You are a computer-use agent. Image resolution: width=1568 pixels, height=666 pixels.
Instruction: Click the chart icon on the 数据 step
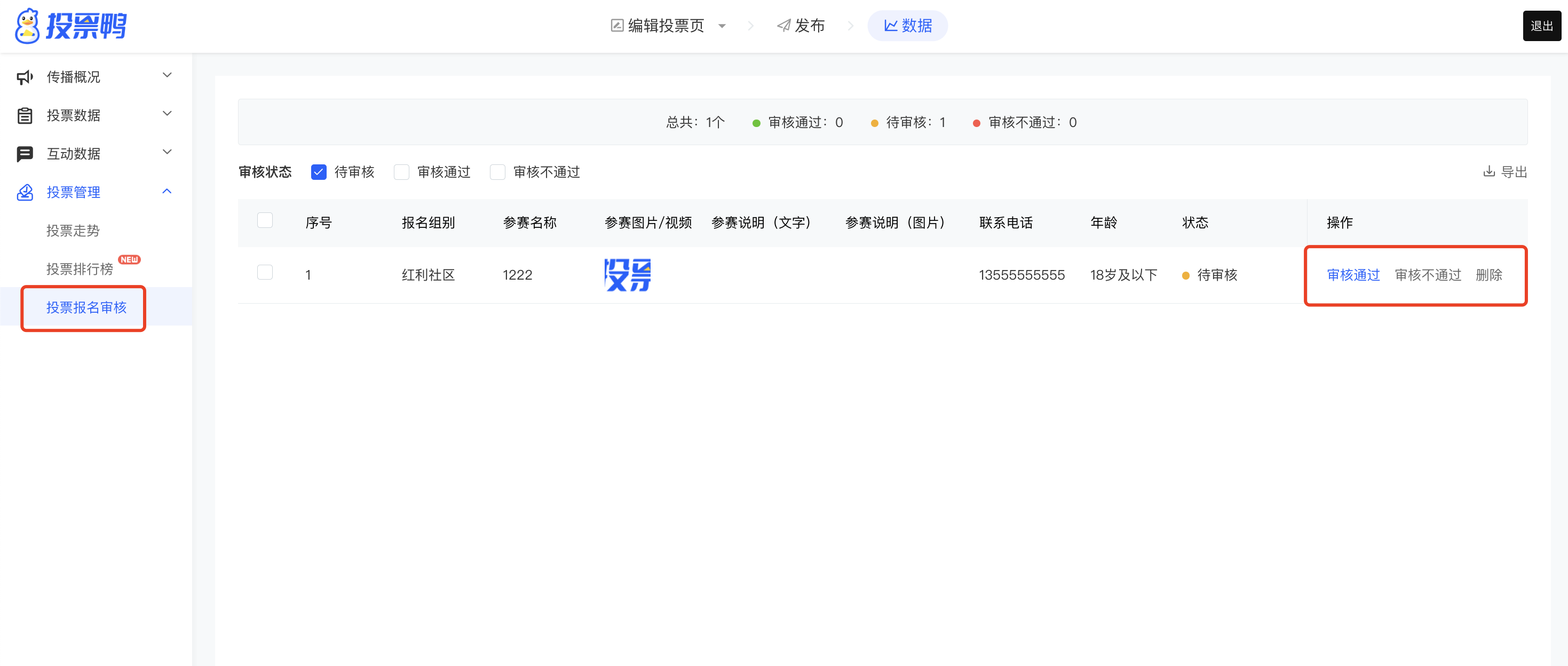(x=891, y=26)
